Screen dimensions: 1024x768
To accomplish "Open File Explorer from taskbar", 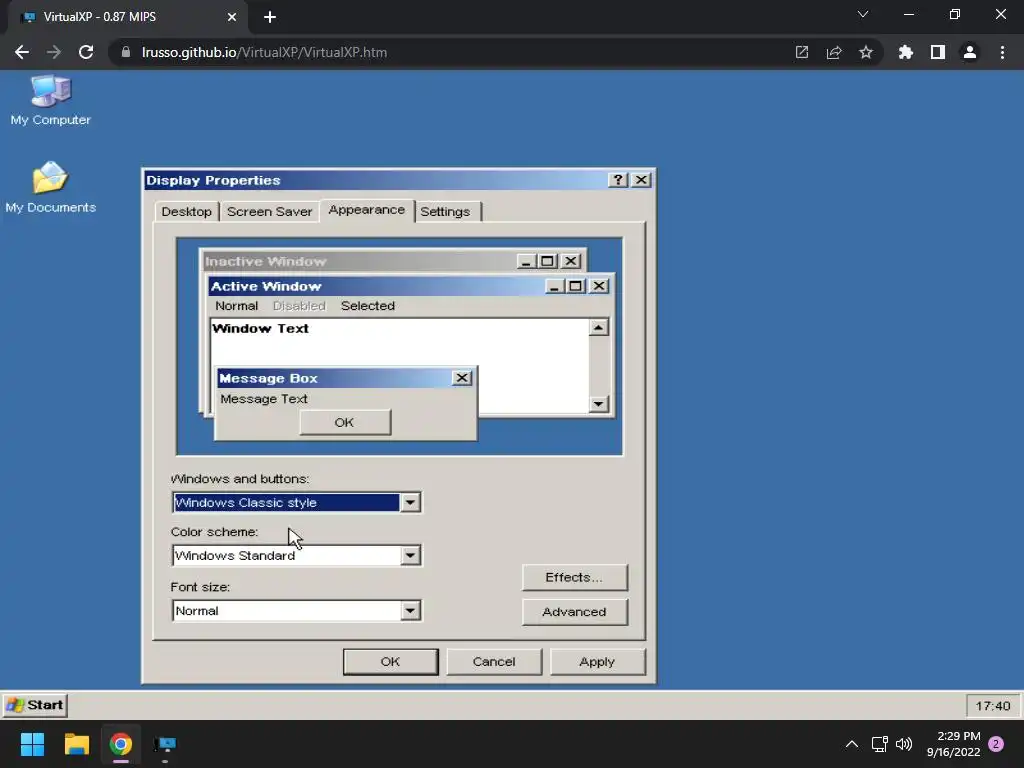I will pos(76,744).
